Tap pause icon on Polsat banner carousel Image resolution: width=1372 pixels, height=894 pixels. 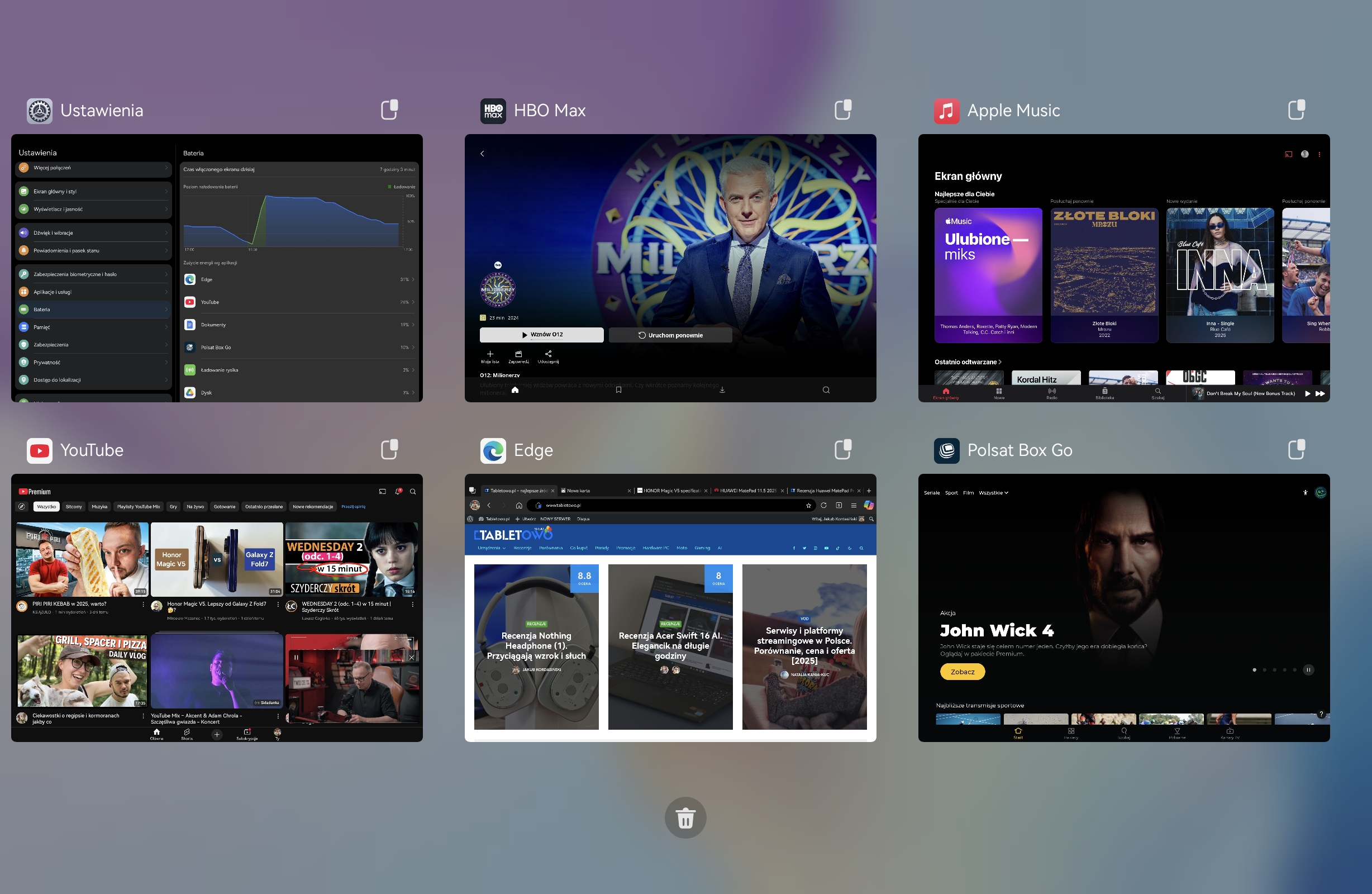click(x=1308, y=669)
